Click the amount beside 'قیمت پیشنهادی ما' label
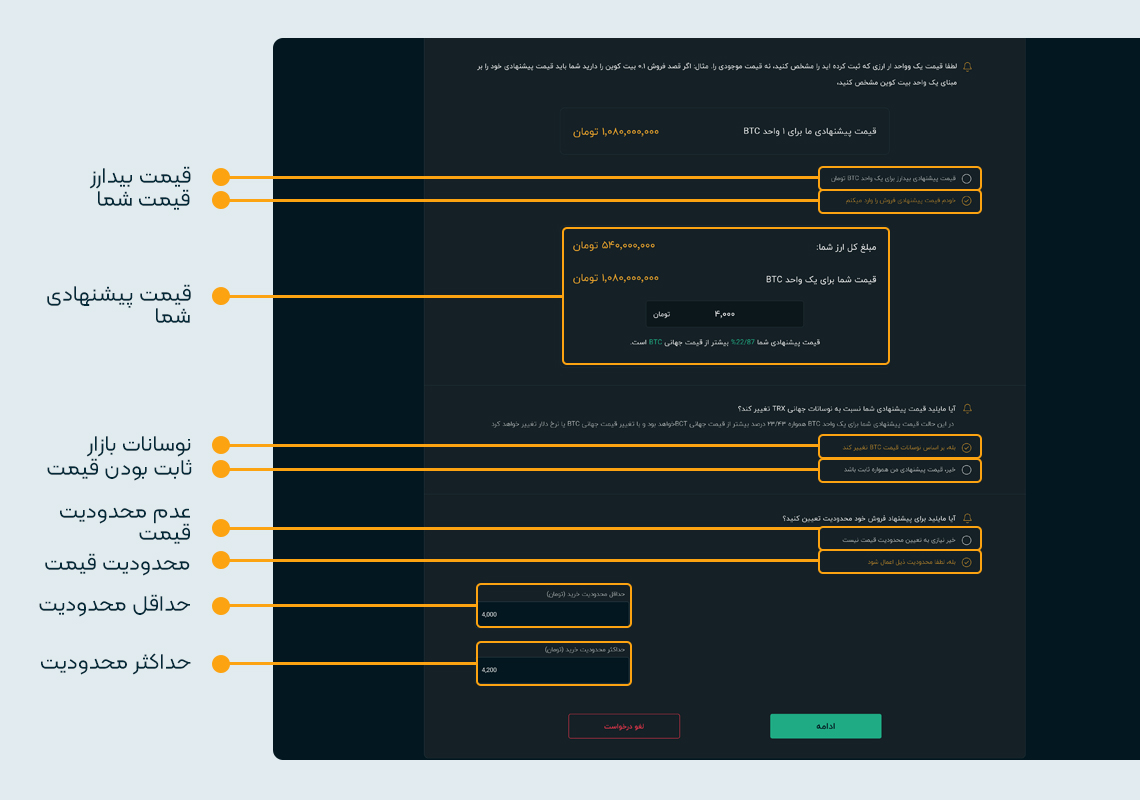The image size is (1140, 800). 615,132
